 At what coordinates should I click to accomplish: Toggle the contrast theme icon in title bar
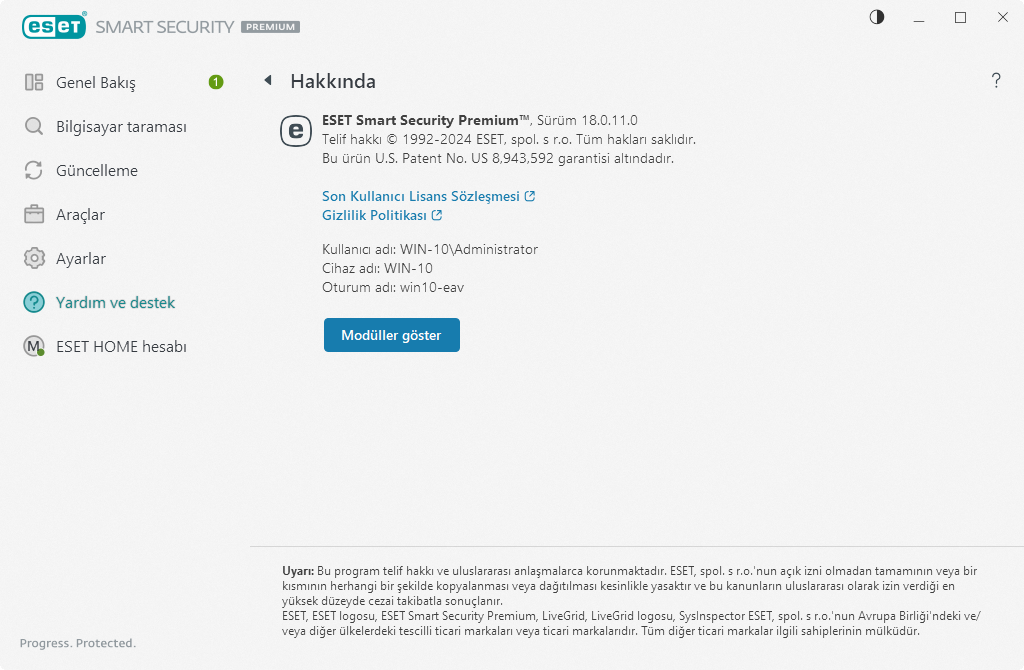pos(877,17)
